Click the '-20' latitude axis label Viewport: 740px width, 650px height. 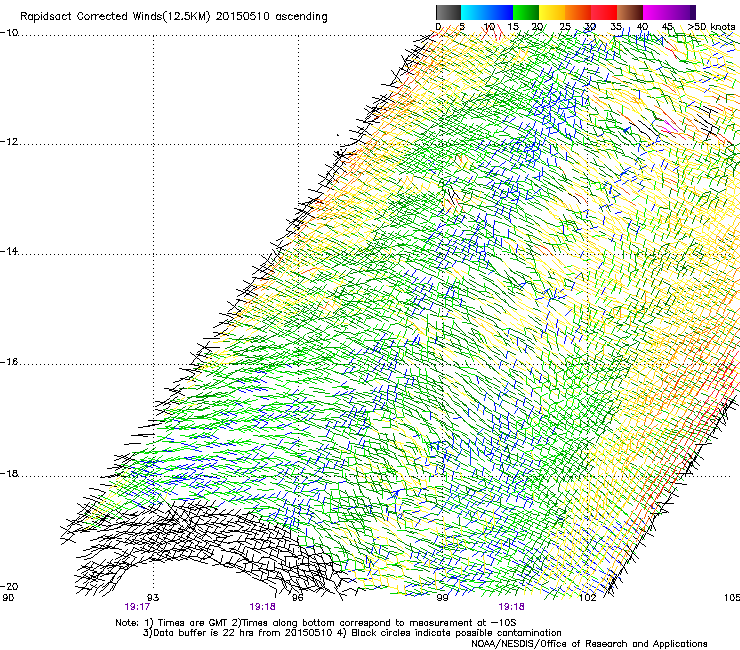(9, 587)
